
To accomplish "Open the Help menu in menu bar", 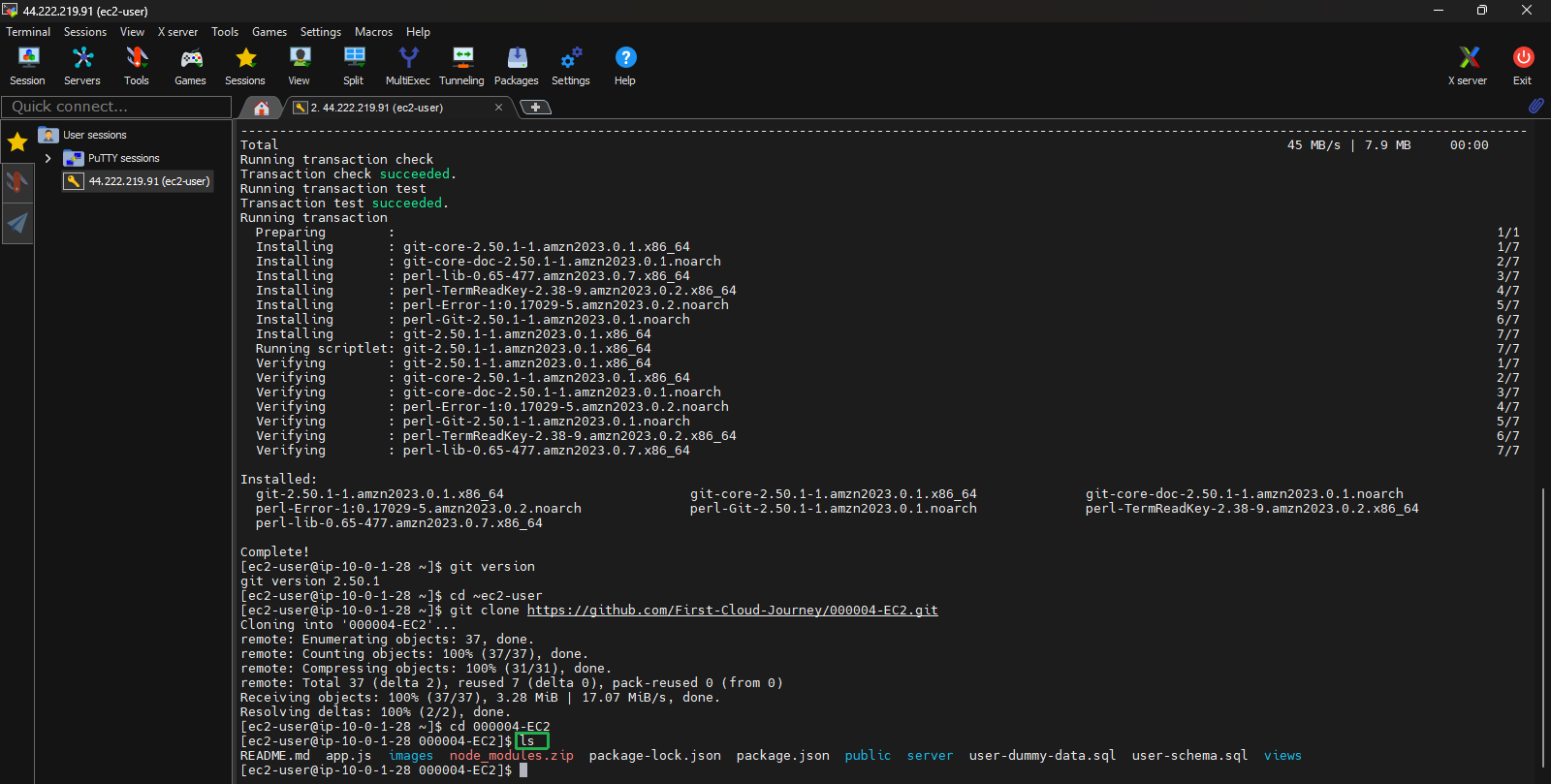I will click(x=418, y=32).
